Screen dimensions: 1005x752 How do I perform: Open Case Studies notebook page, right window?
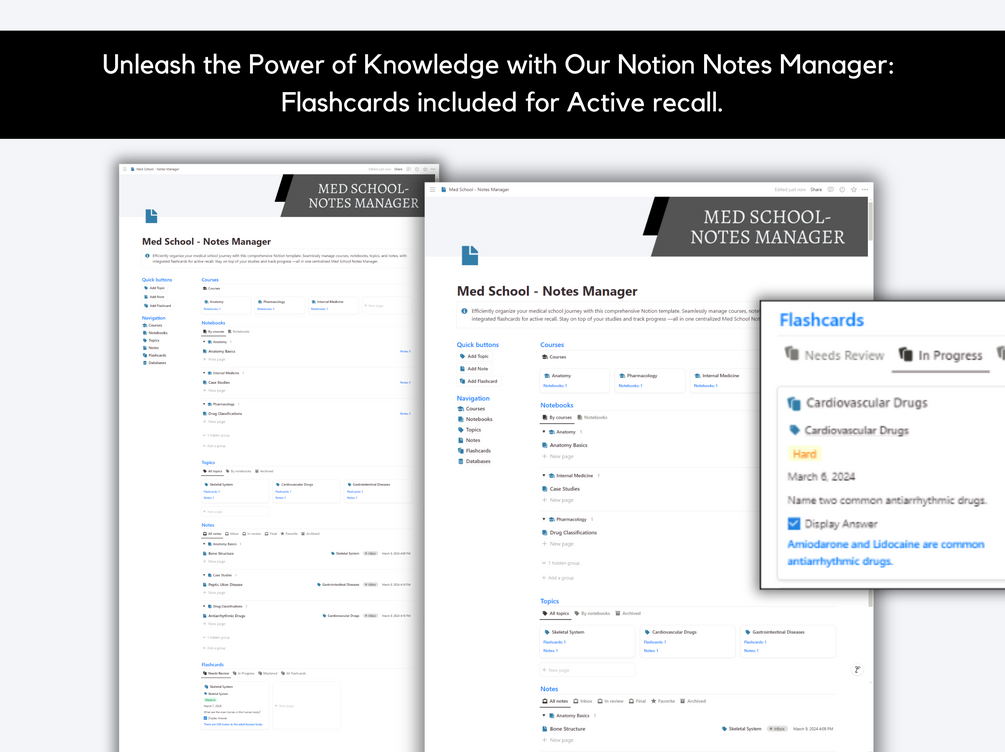pos(561,489)
